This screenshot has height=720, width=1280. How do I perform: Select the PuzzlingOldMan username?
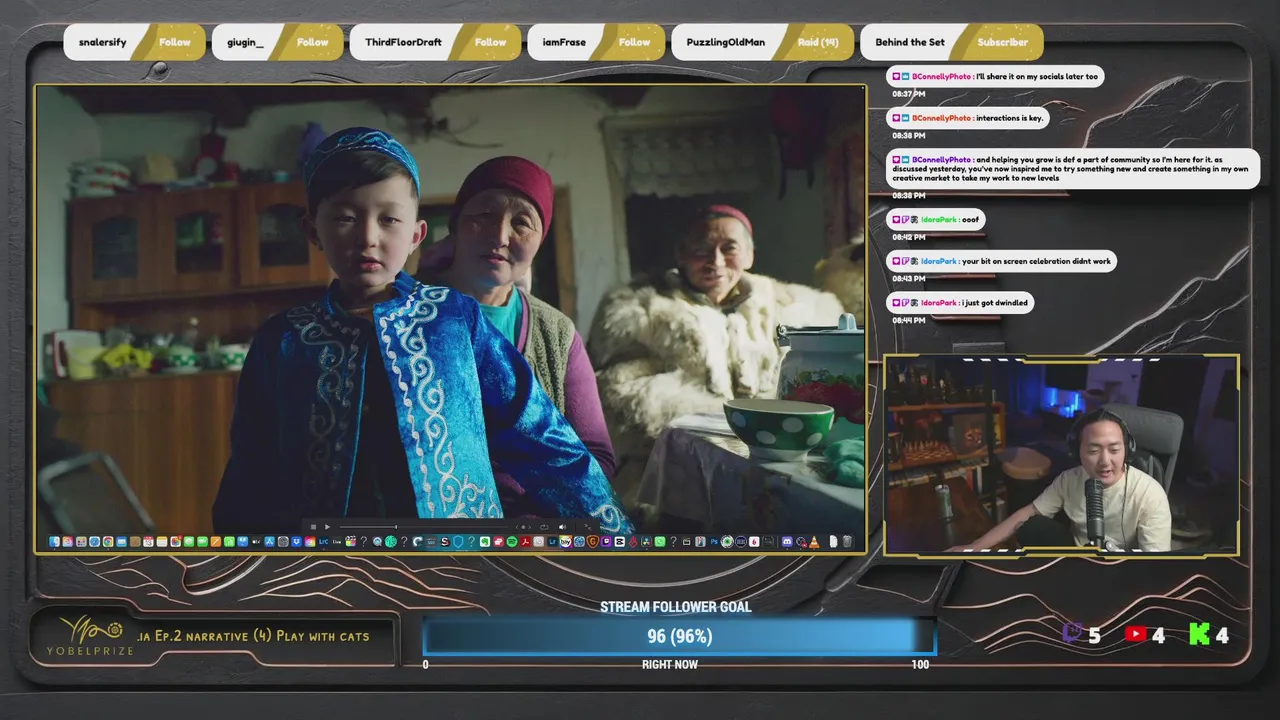point(726,42)
